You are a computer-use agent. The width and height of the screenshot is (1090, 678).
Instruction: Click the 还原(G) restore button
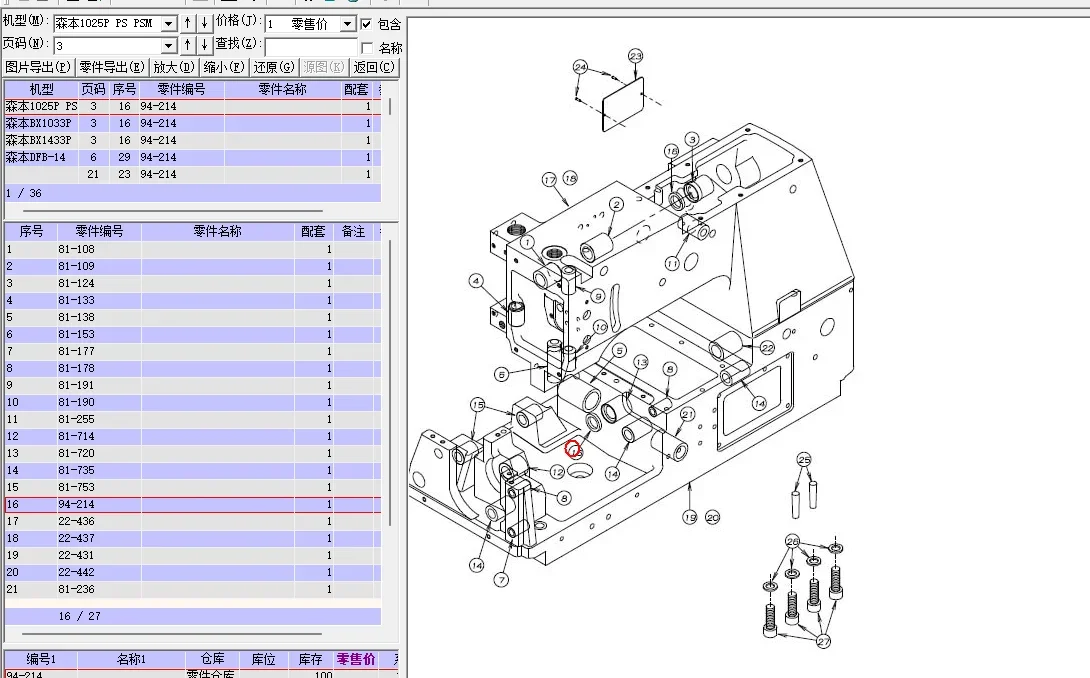point(274,67)
